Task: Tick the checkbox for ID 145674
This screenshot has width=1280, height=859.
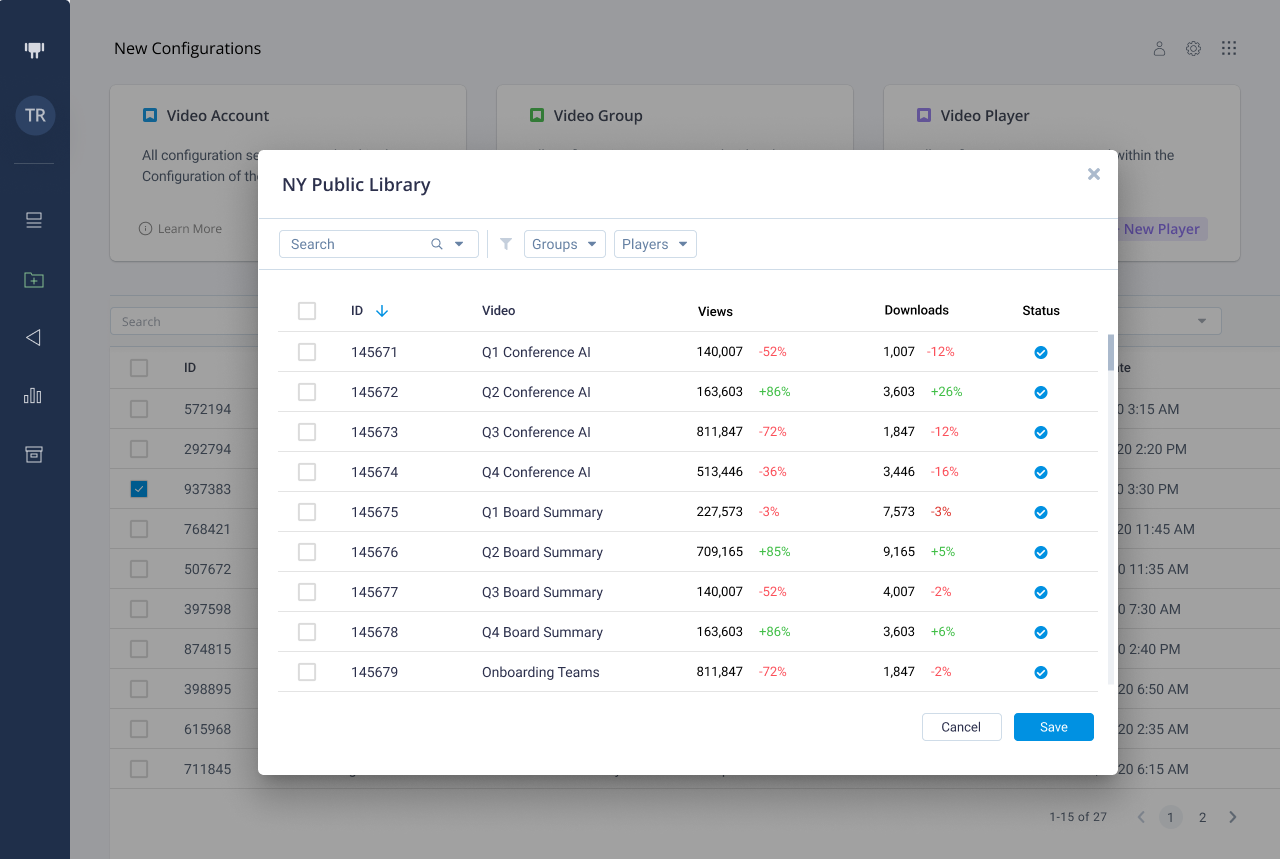Action: click(307, 472)
